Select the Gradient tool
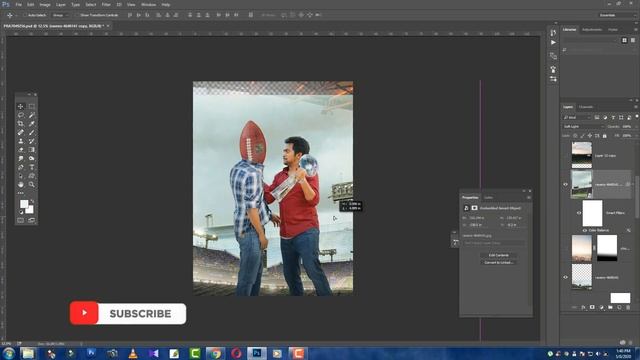Image resolution: width=640 pixels, height=360 pixels. (31, 150)
